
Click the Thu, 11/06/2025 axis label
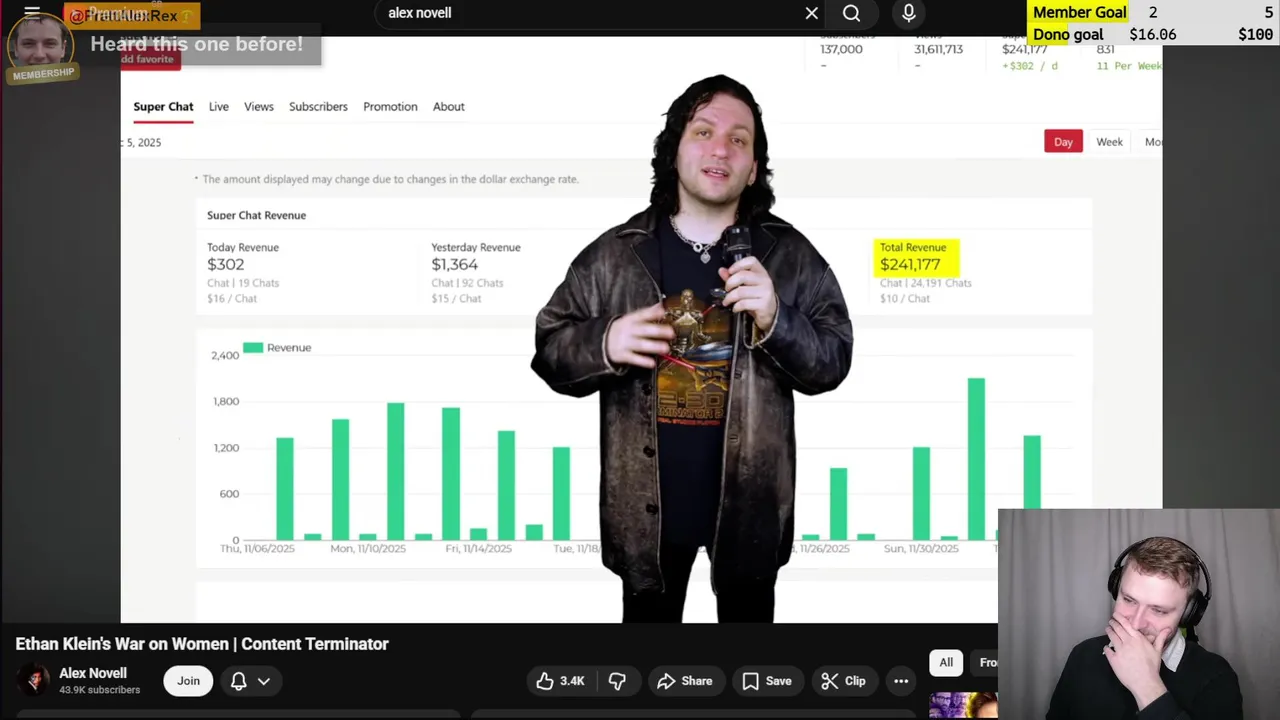[x=257, y=549]
